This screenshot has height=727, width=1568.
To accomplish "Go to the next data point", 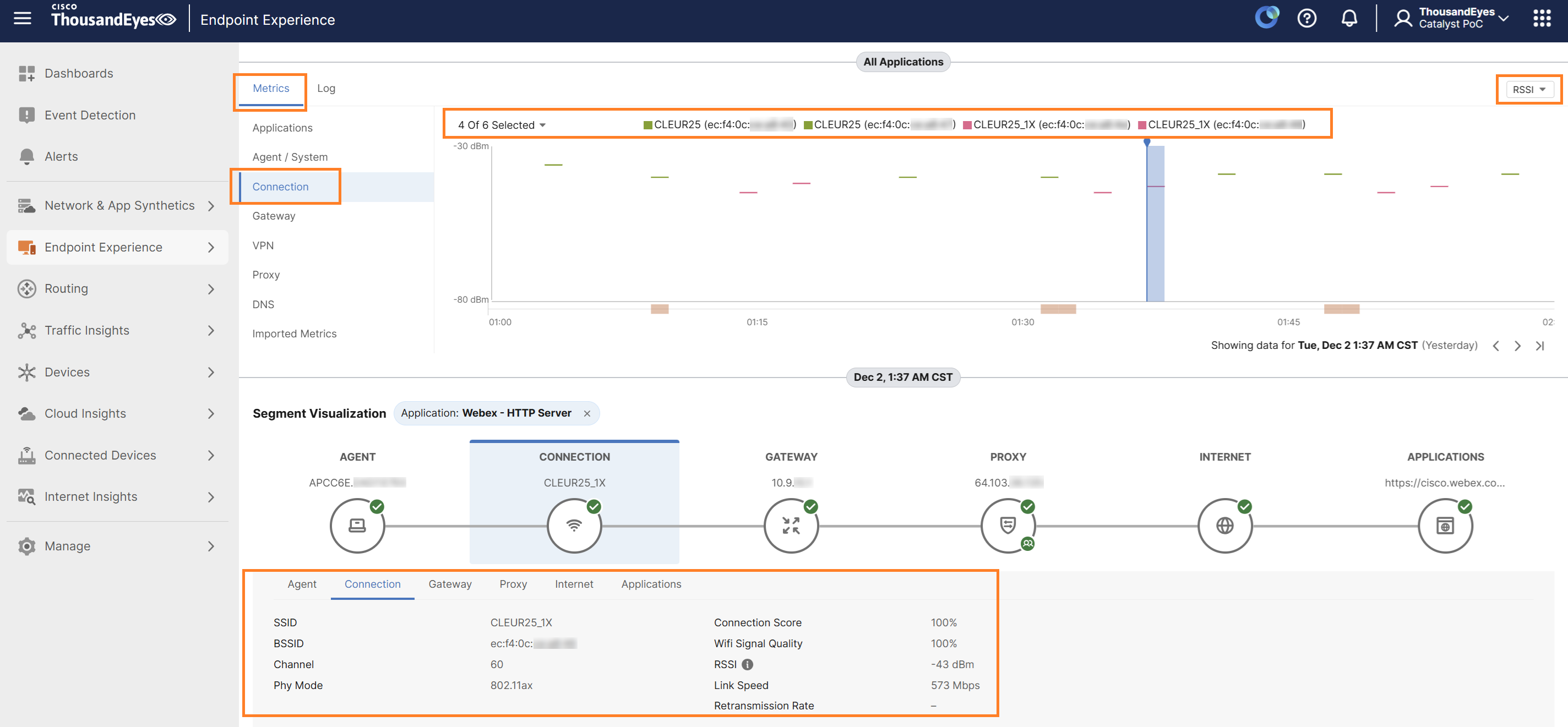I will coord(1517,346).
